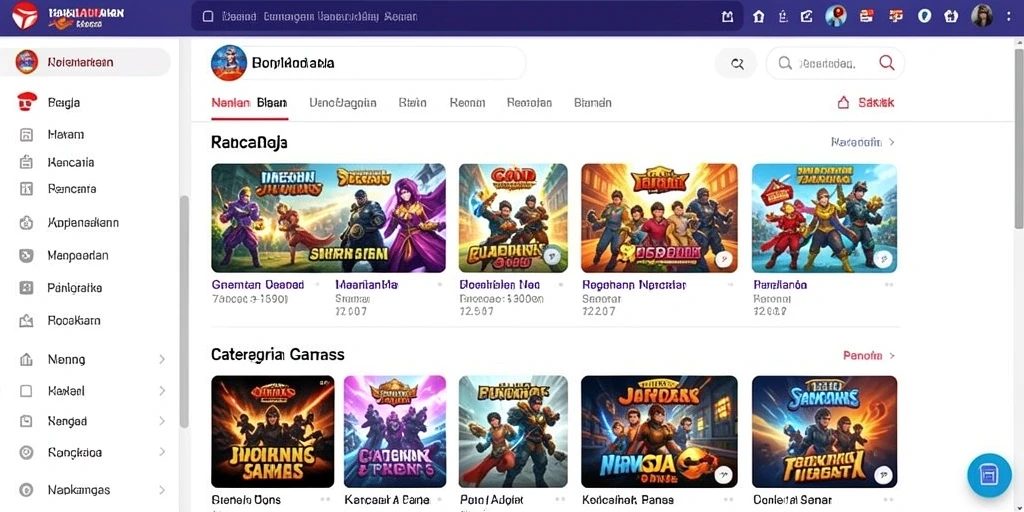This screenshot has height=512, width=1024.
Task: Select Kopenaskann in the sidebar
Action: (83, 223)
